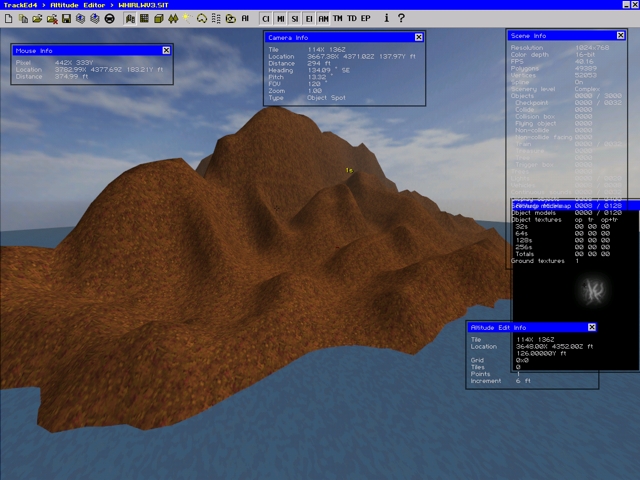Click the Pixel value 442X 333Y
Screen dimensions: 640x480
(74, 63)
